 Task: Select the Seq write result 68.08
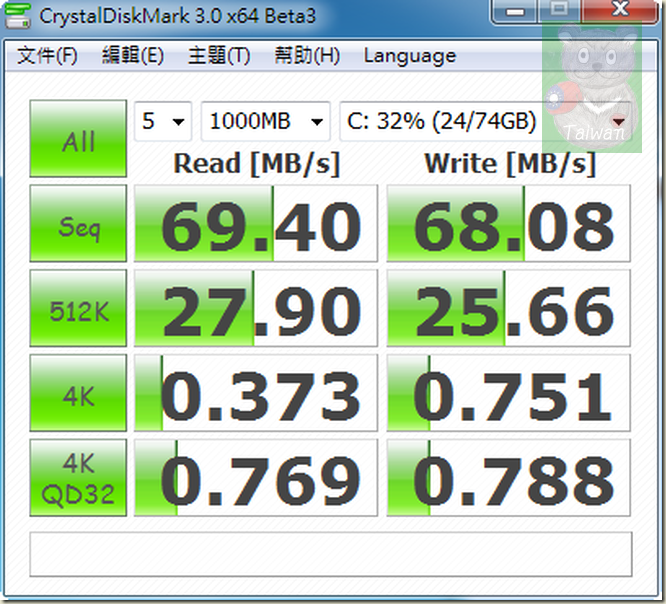pyautogui.click(x=508, y=223)
